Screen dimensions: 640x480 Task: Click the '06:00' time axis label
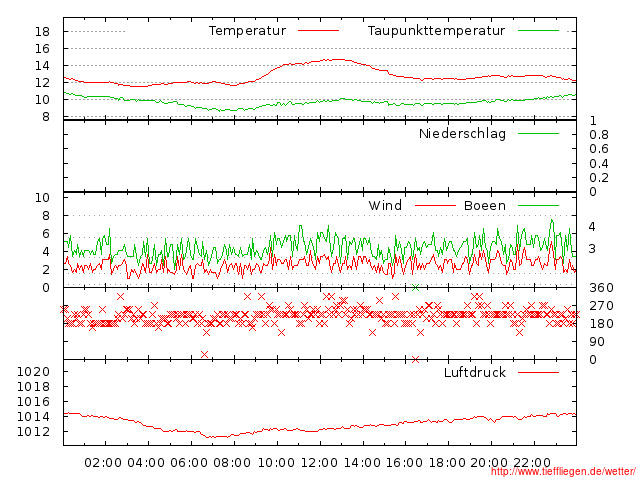[189, 463]
